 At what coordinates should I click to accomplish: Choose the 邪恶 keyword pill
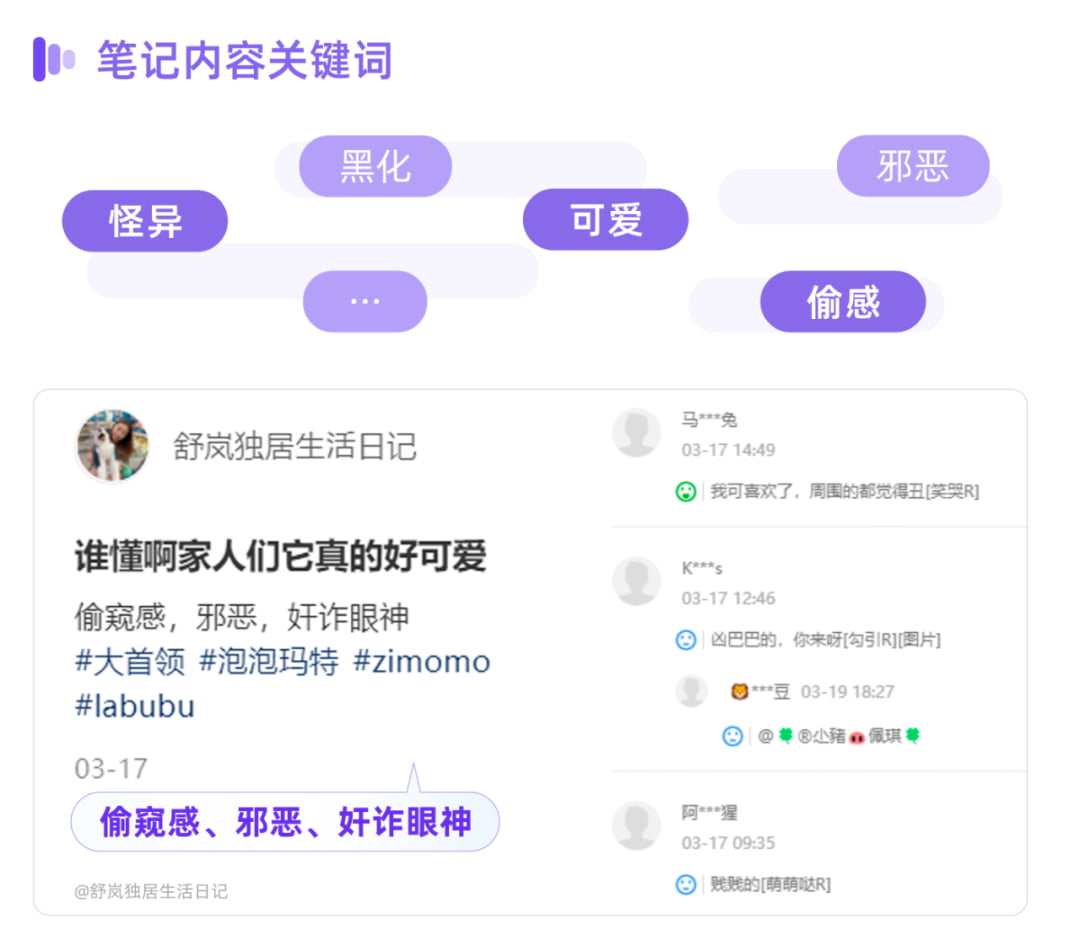click(912, 166)
